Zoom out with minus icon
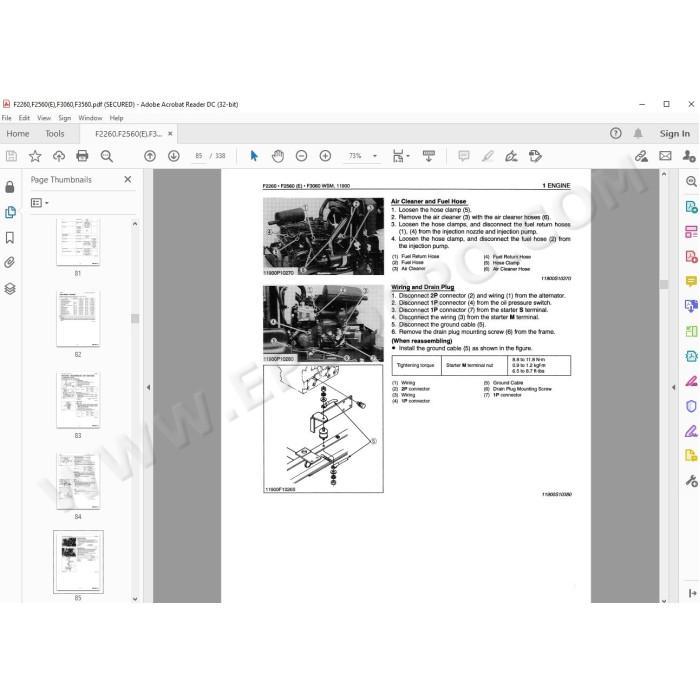The height and width of the screenshot is (700, 700). pos(301,156)
